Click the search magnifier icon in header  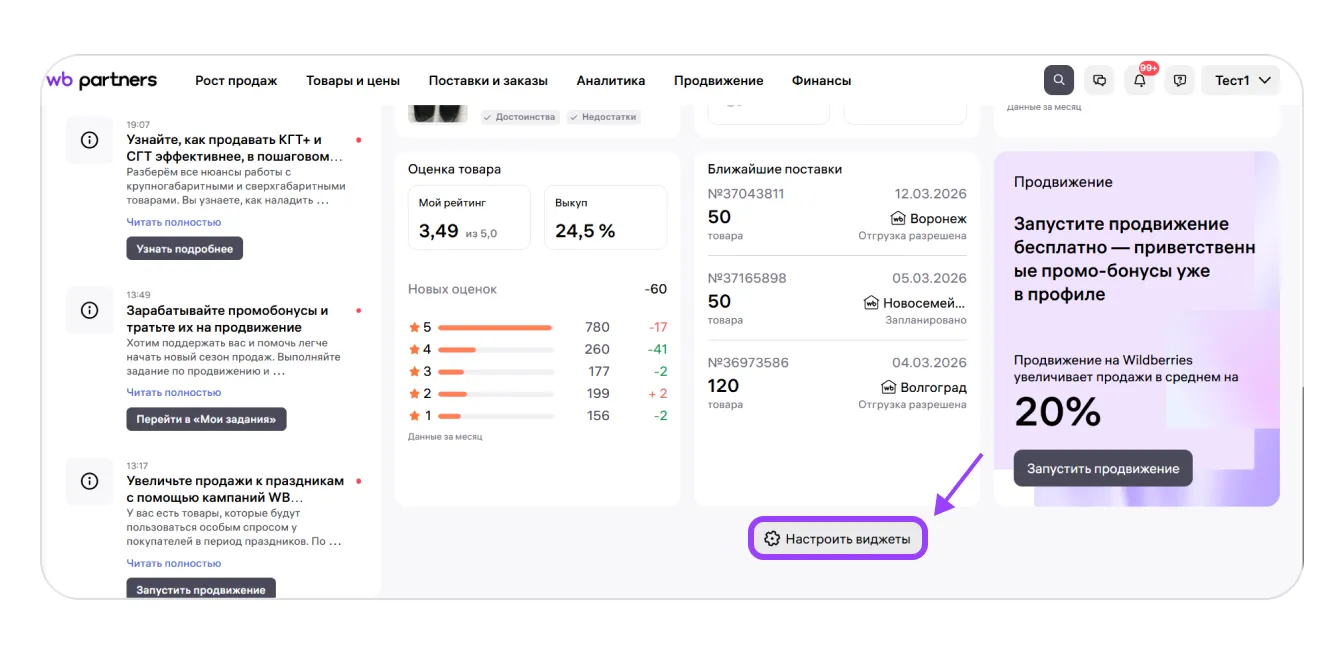1058,80
